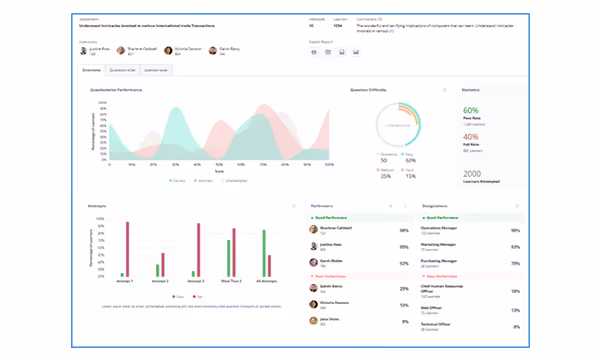
Task: Open the Operations Manager designation row
Action: click(471, 230)
